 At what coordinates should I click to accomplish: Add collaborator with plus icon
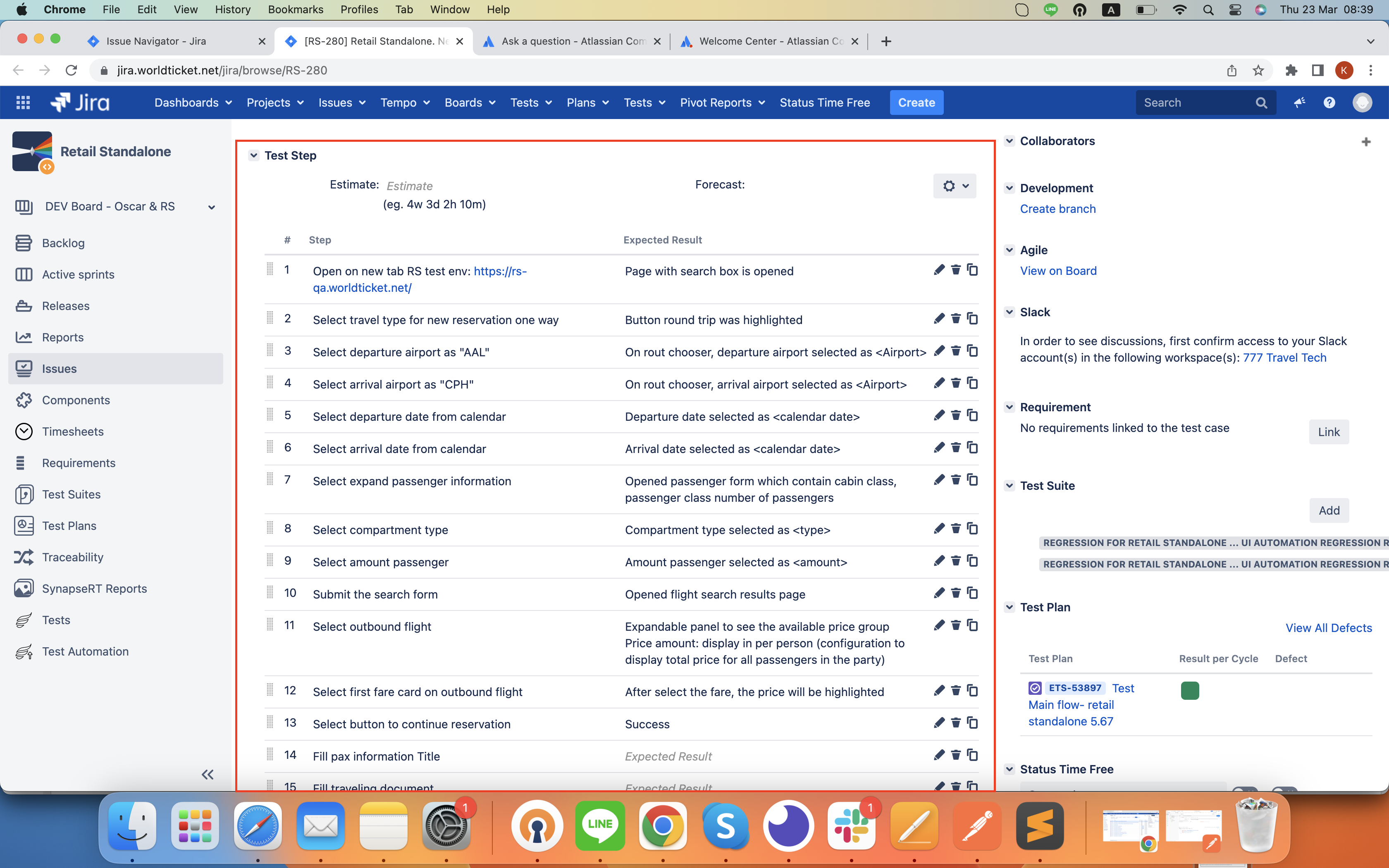[1366, 142]
